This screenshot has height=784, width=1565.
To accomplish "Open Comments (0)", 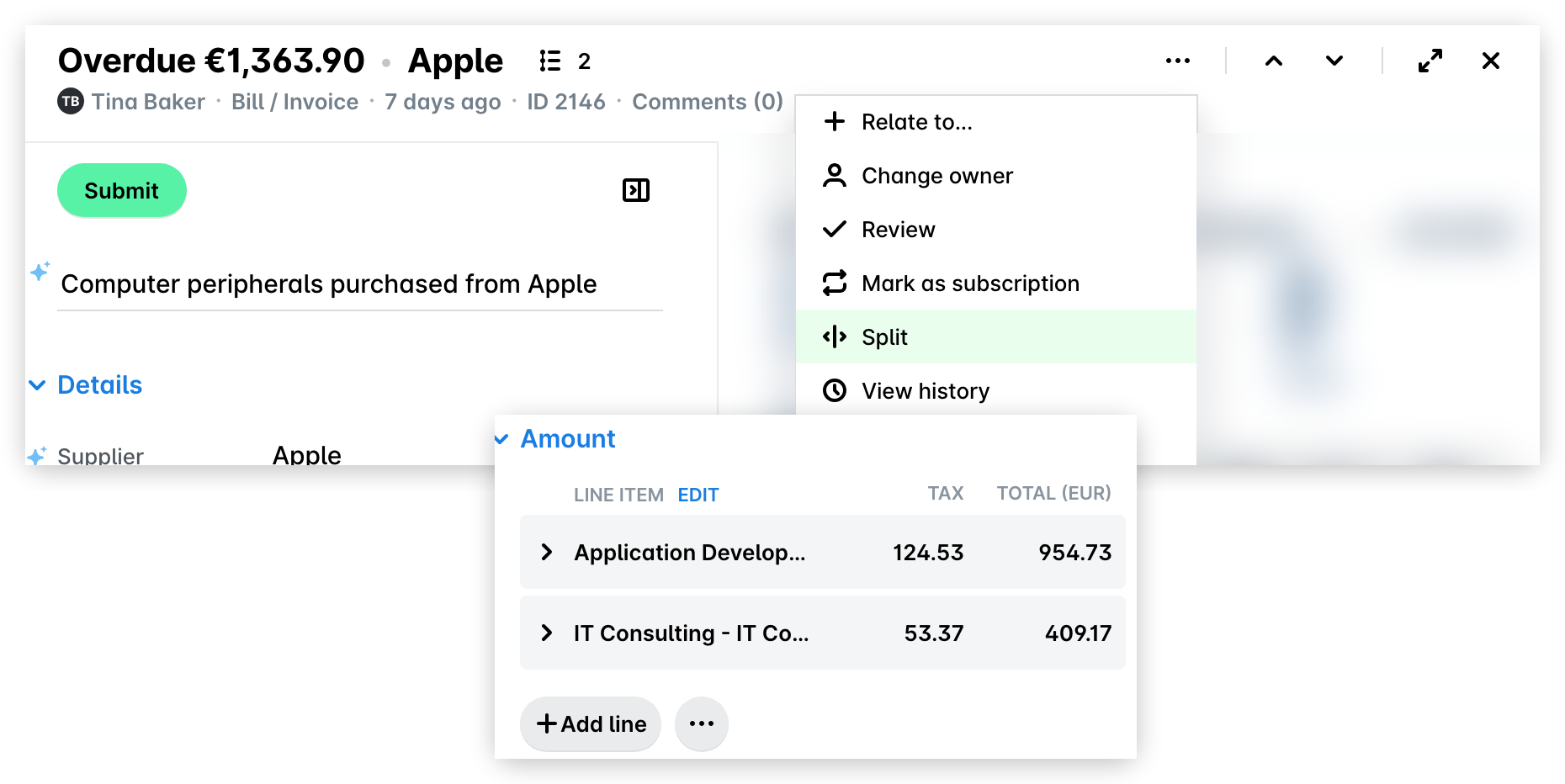I will point(708,101).
